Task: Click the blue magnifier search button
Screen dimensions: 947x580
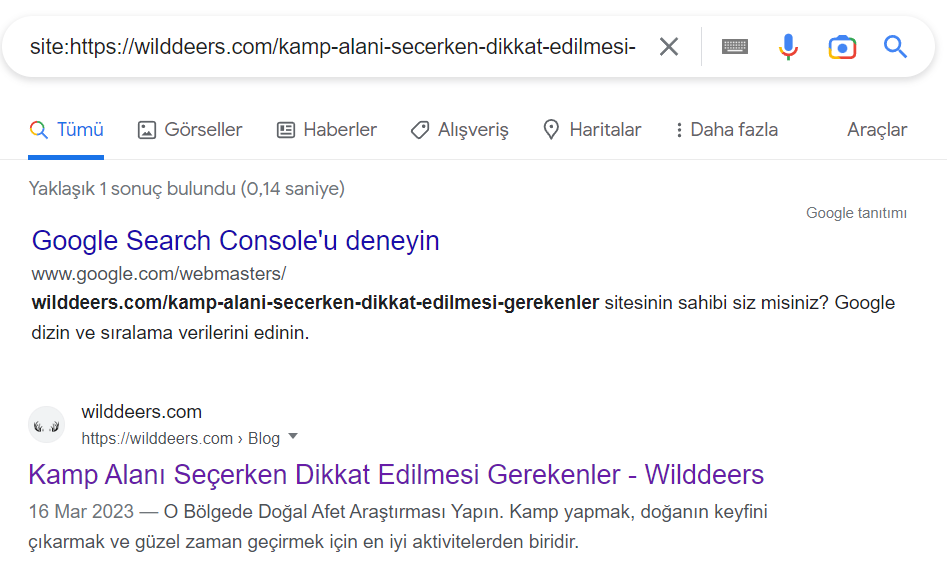Action: coord(895,47)
